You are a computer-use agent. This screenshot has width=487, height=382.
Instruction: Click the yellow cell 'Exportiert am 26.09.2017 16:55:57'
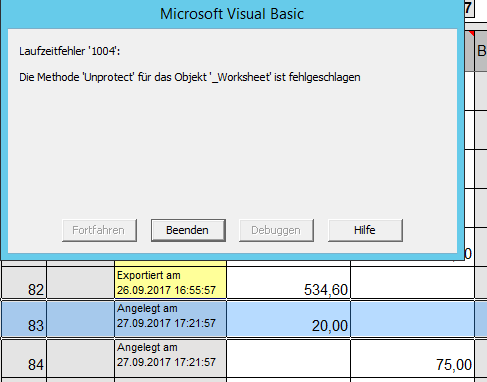click(x=170, y=283)
